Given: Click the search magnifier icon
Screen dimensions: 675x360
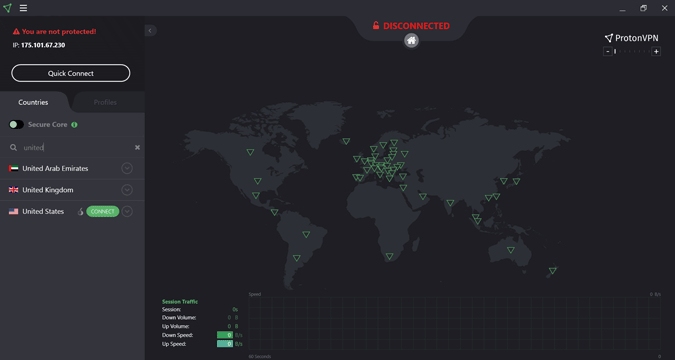Looking at the screenshot, I should coord(13,148).
